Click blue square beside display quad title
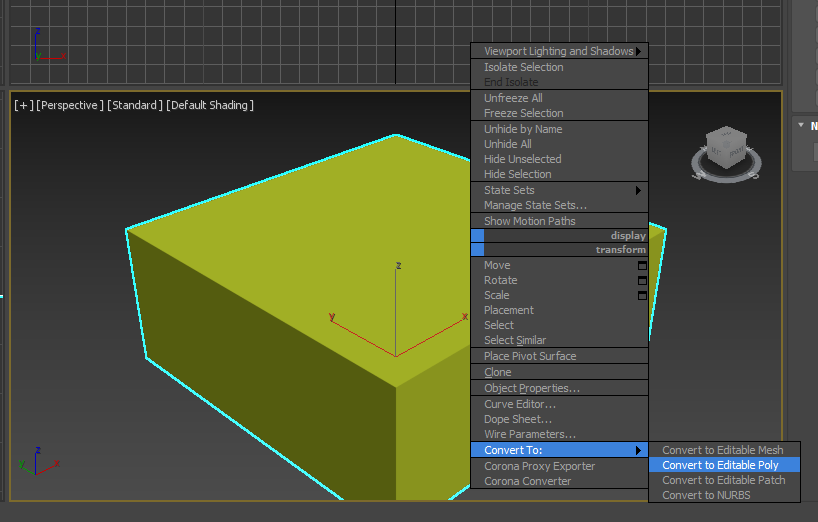The width and height of the screenshot is (818, 522). [x=477, y=235]
